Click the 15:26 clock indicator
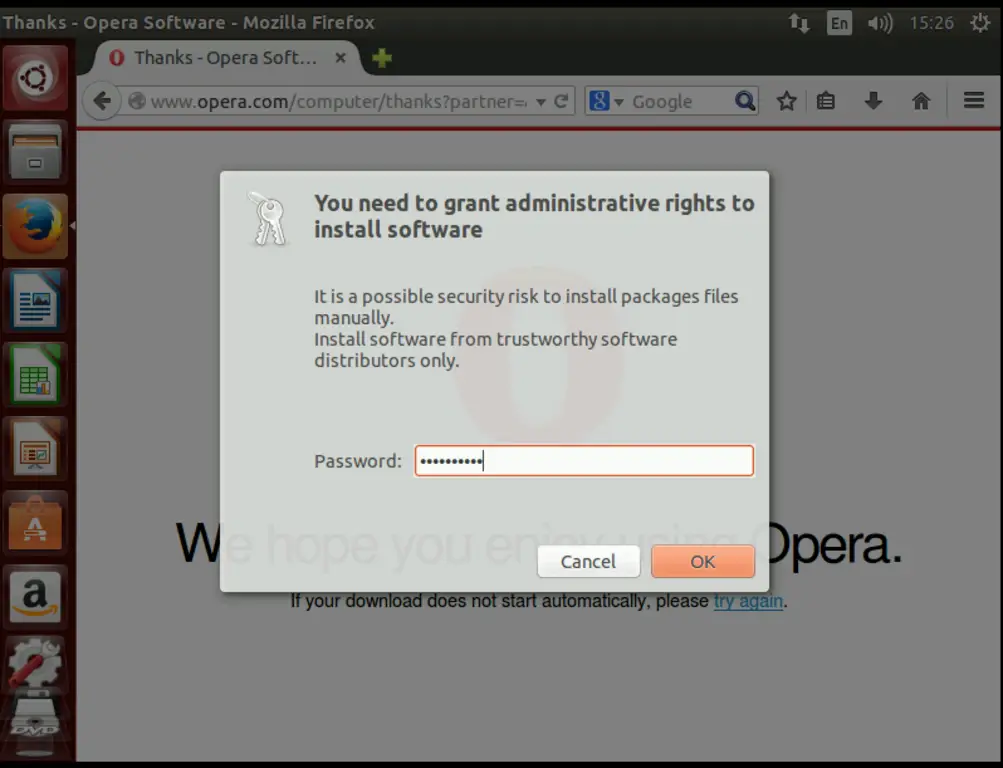Screen dimensions: 1003x768 931,24
